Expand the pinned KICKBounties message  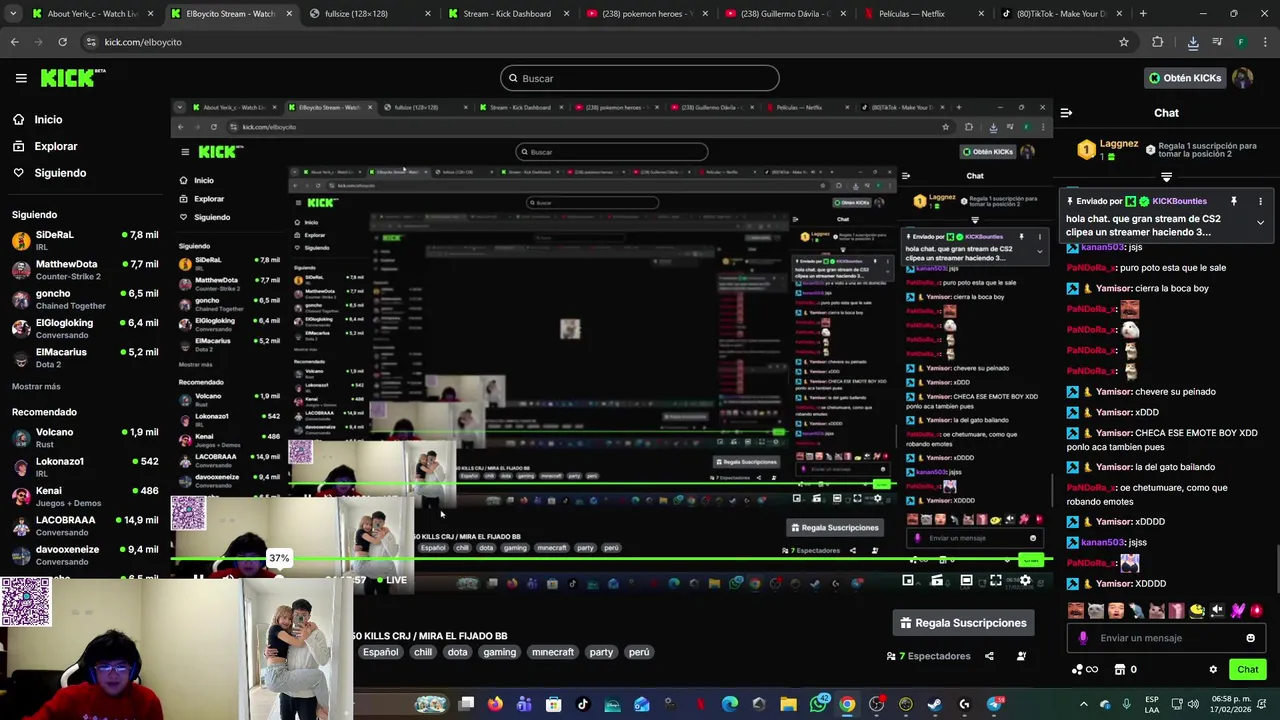pyautogui.click(x=1260, y=223)
